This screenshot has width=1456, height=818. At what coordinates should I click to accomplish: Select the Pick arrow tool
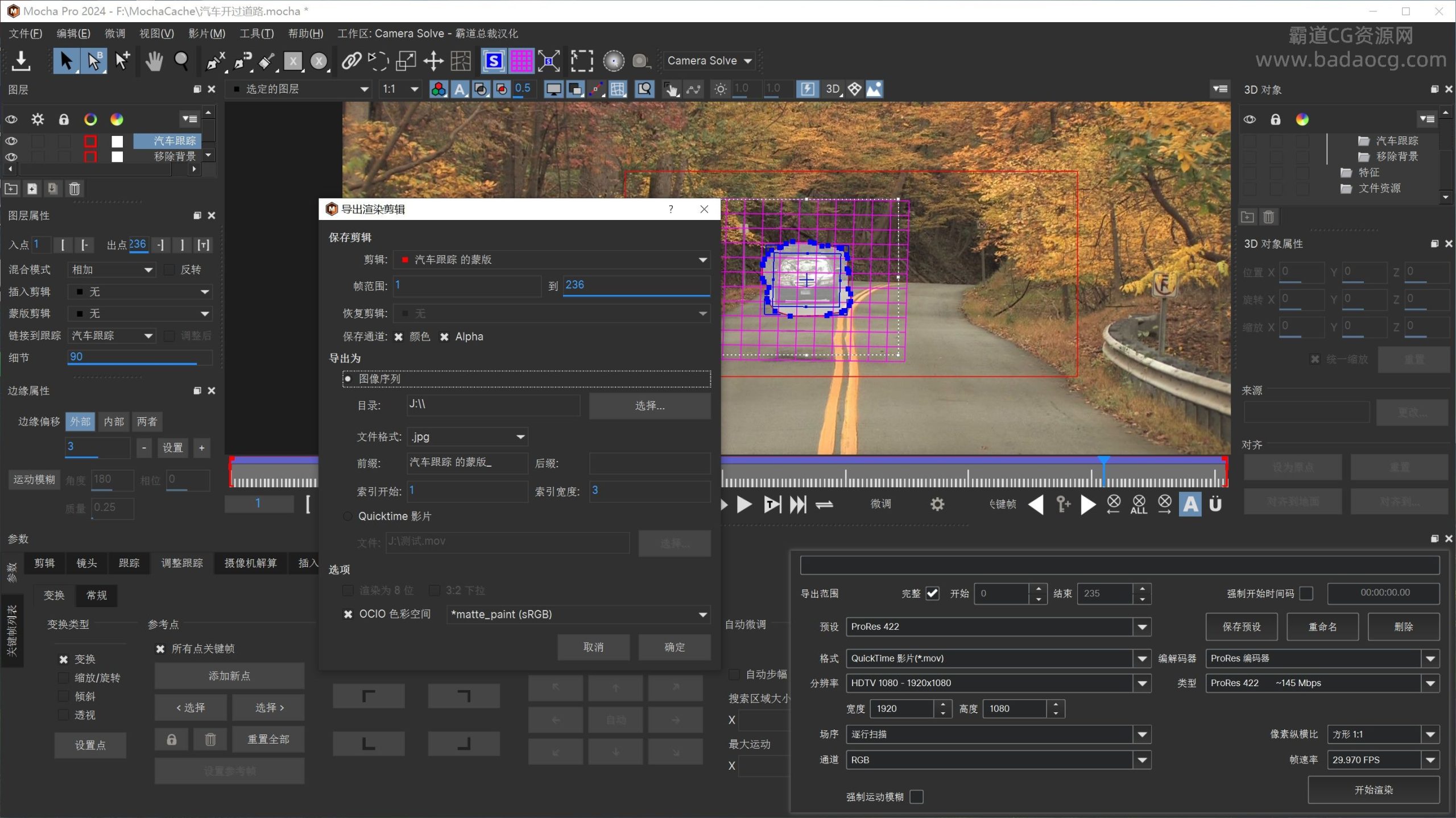tap(66, 61)
